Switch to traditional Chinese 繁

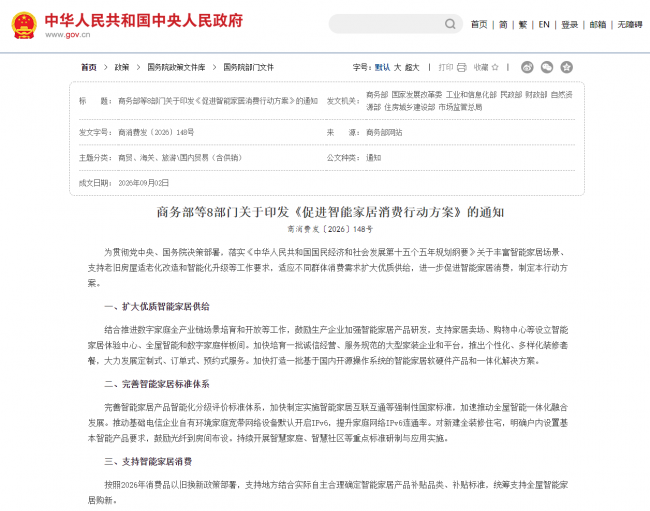coord(523,25)
